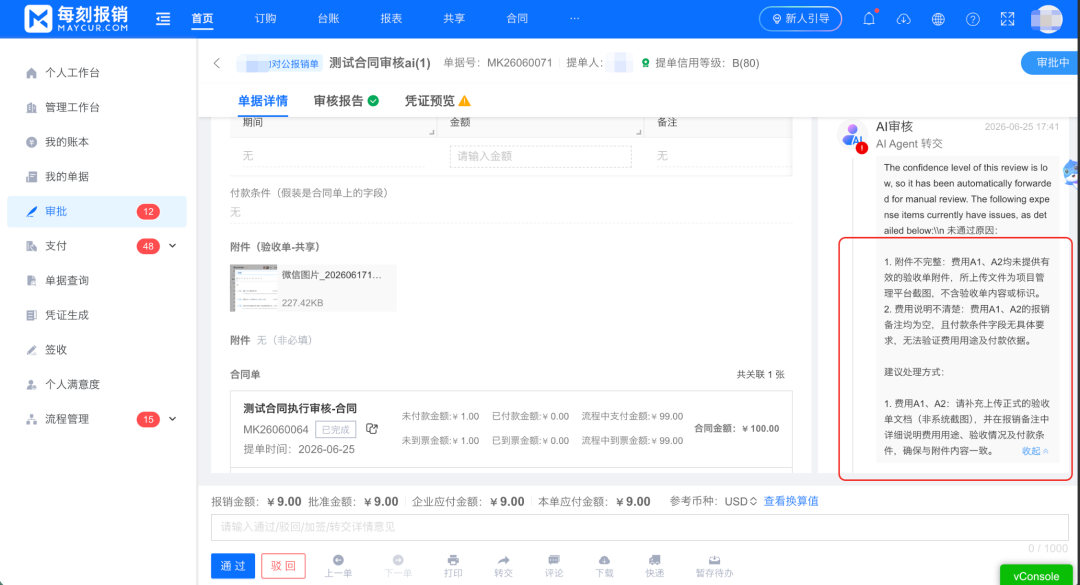Screen dimensions: 1080x585
Task: Expand the 支付 submenu chevron
Action: point(173,246)
